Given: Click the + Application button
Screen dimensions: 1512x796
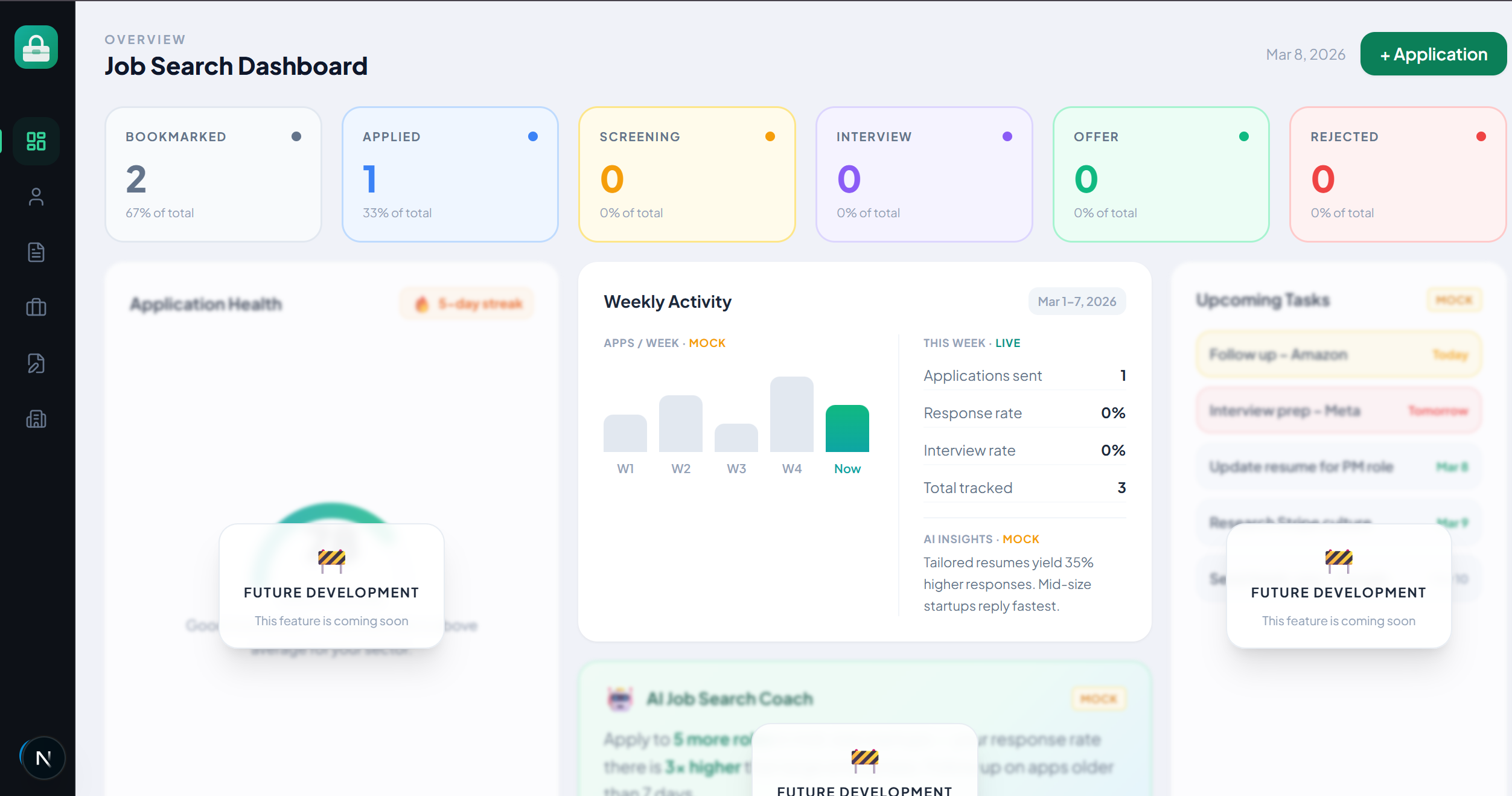Looking at the screenshot, I should pyautogui.click(x=1433, y=54).
